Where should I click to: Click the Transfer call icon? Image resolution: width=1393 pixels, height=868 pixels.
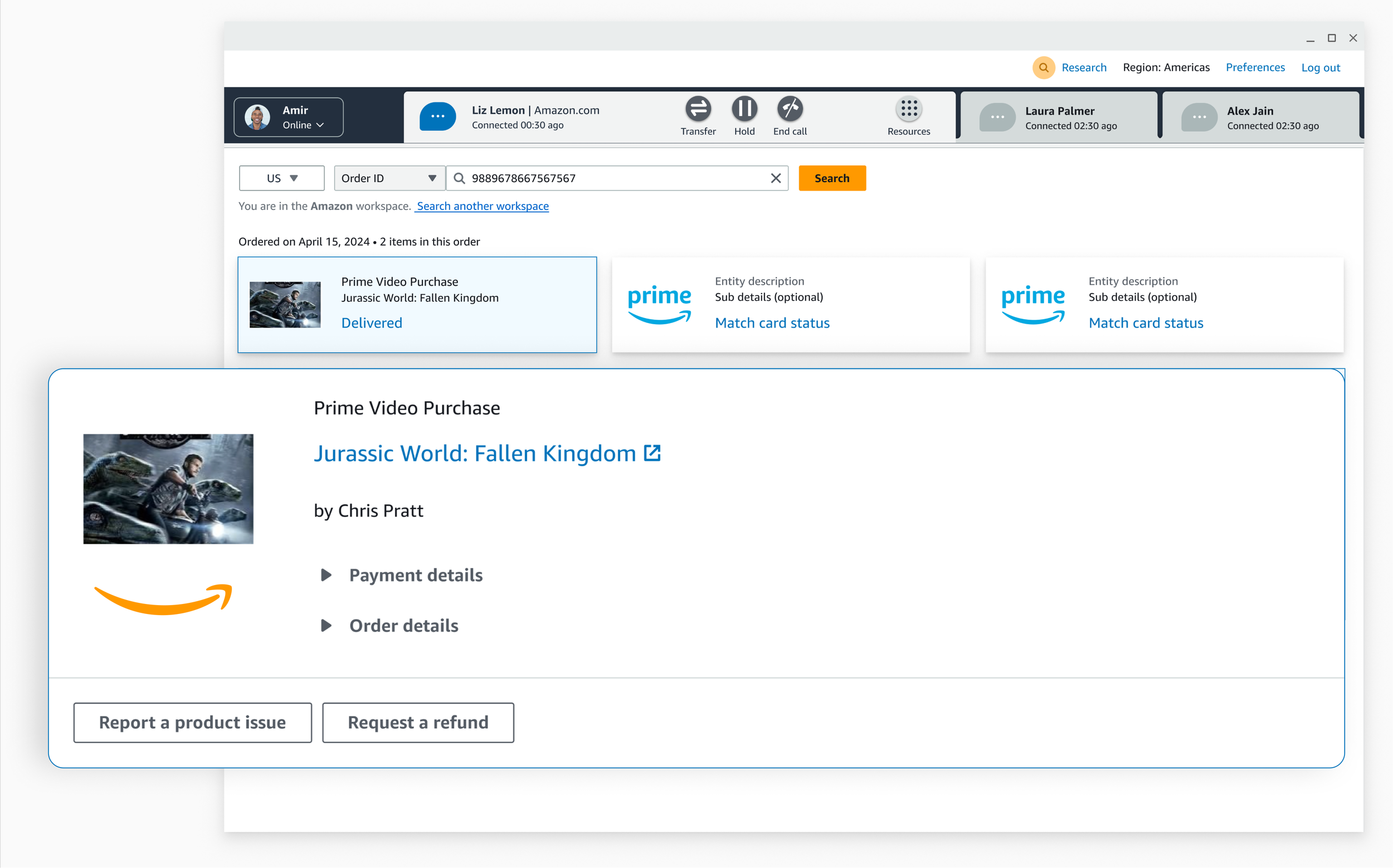[x=698, y=109]
